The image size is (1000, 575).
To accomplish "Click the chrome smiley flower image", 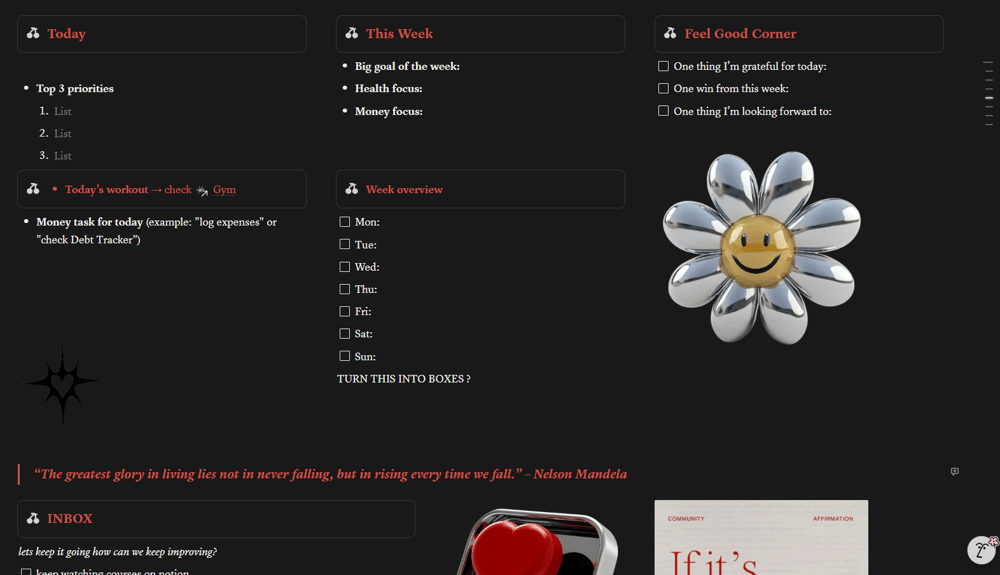I will point(761,247).
